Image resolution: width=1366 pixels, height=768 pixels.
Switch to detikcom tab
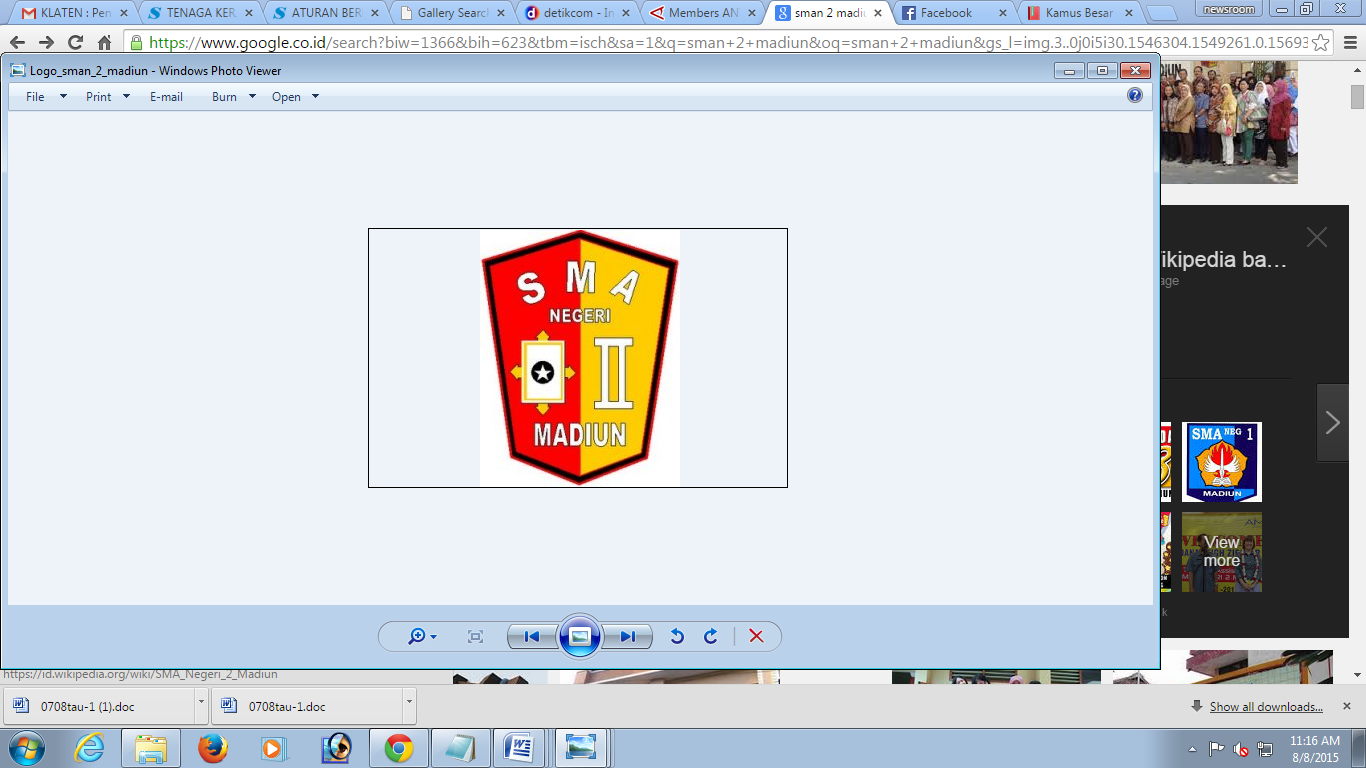(x=577, y=13)
